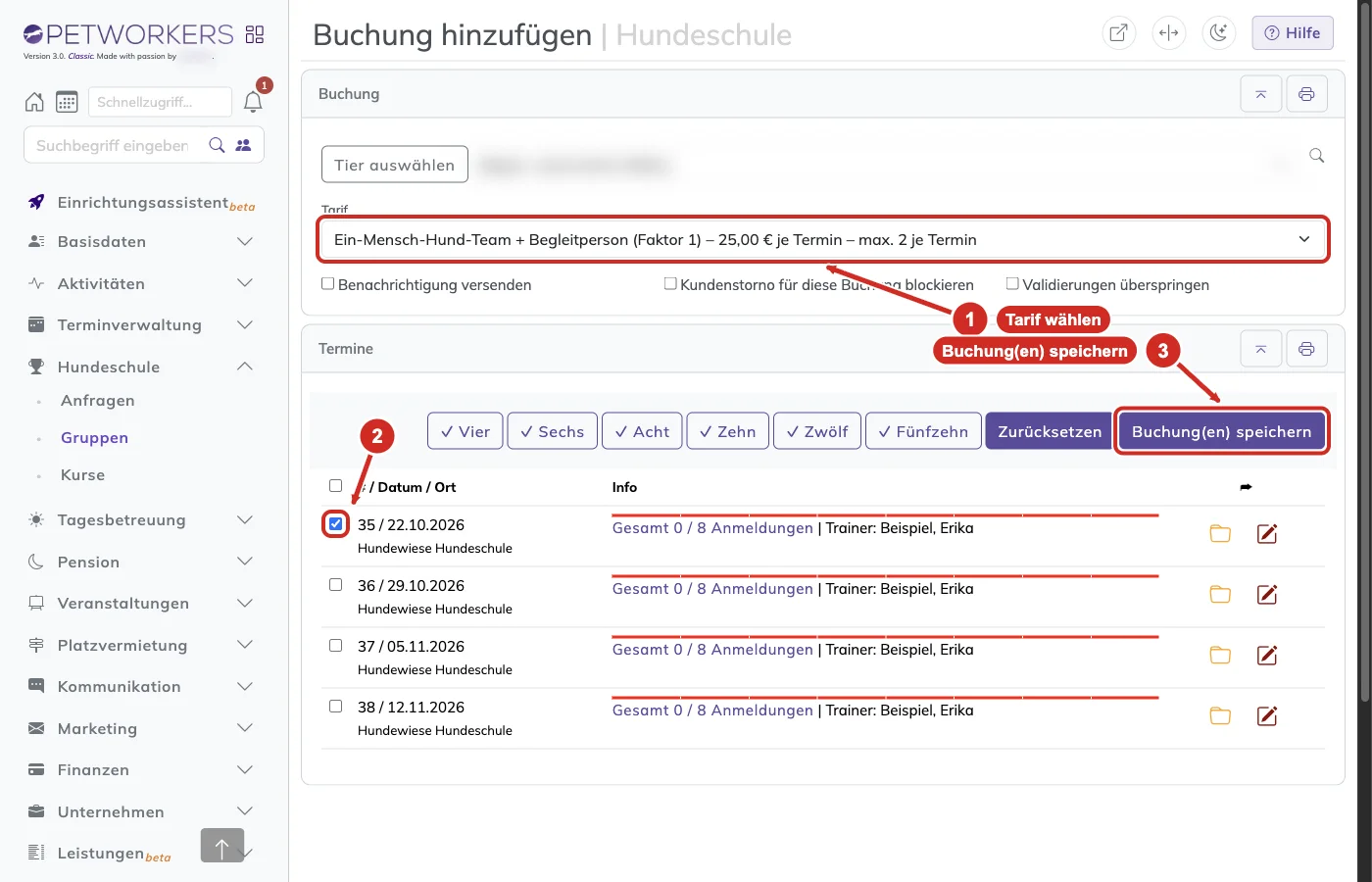Enable Benachrichtigung versenden checkbox
The image size is (1372, 882).
click(x=328, y=283)
